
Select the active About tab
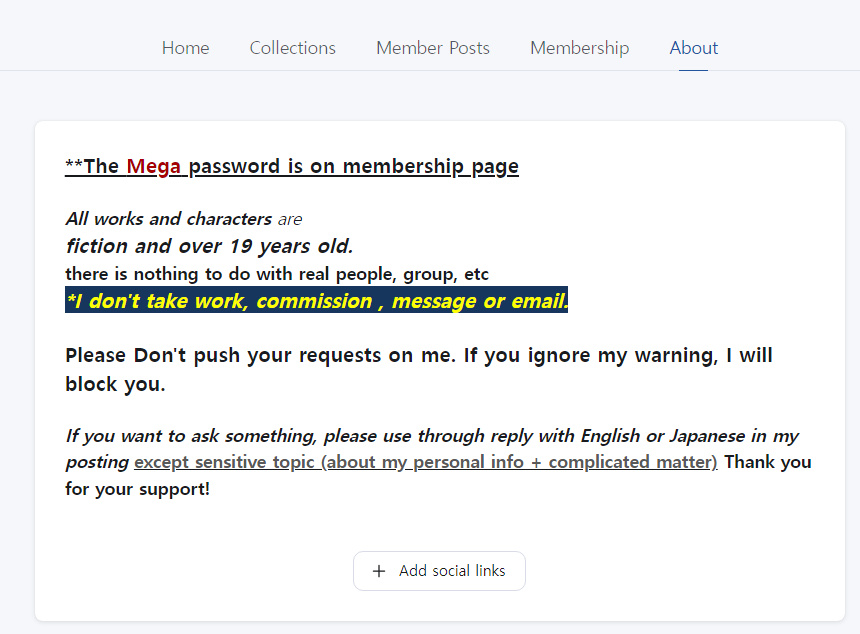coord(693,48)
